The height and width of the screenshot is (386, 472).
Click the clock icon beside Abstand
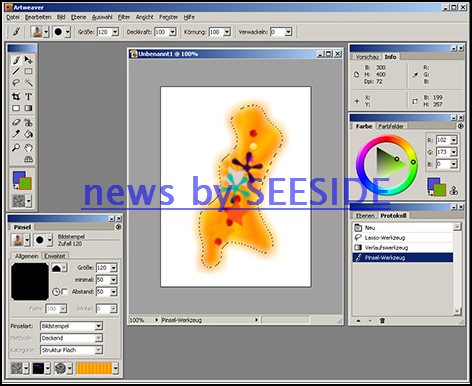(x=56, y=292)
